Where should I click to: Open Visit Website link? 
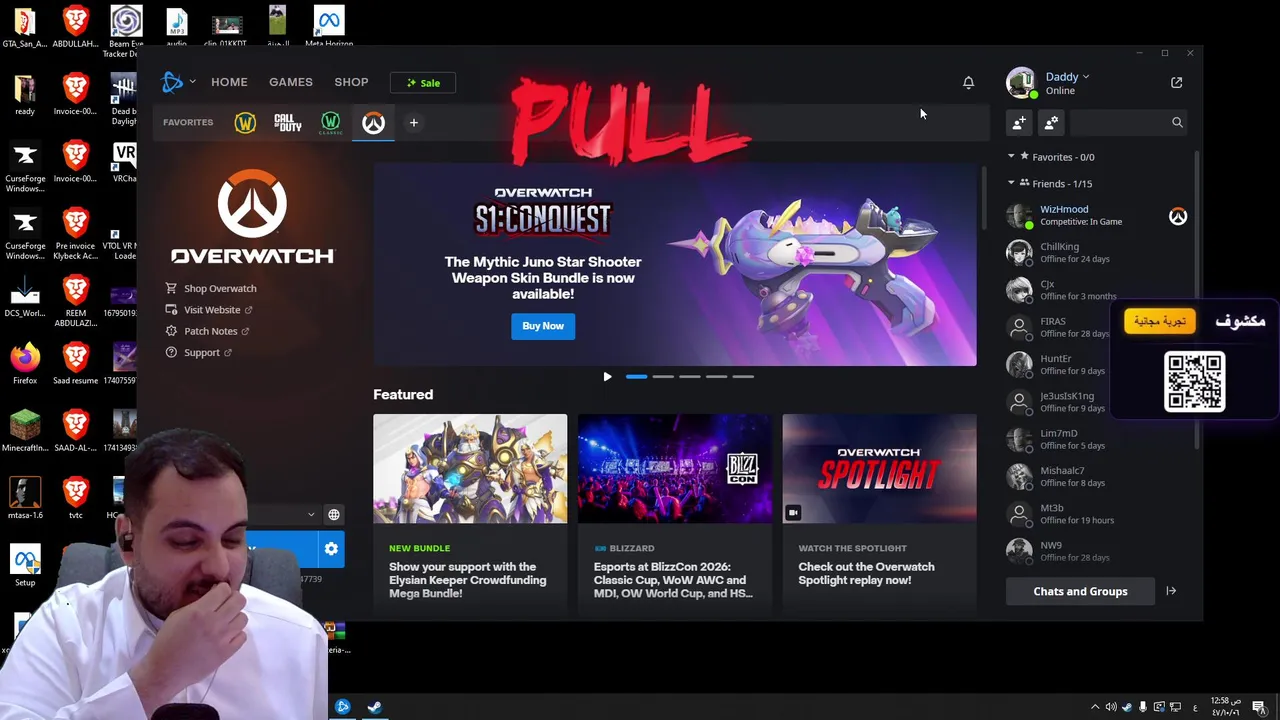click(x=209, y=310)
